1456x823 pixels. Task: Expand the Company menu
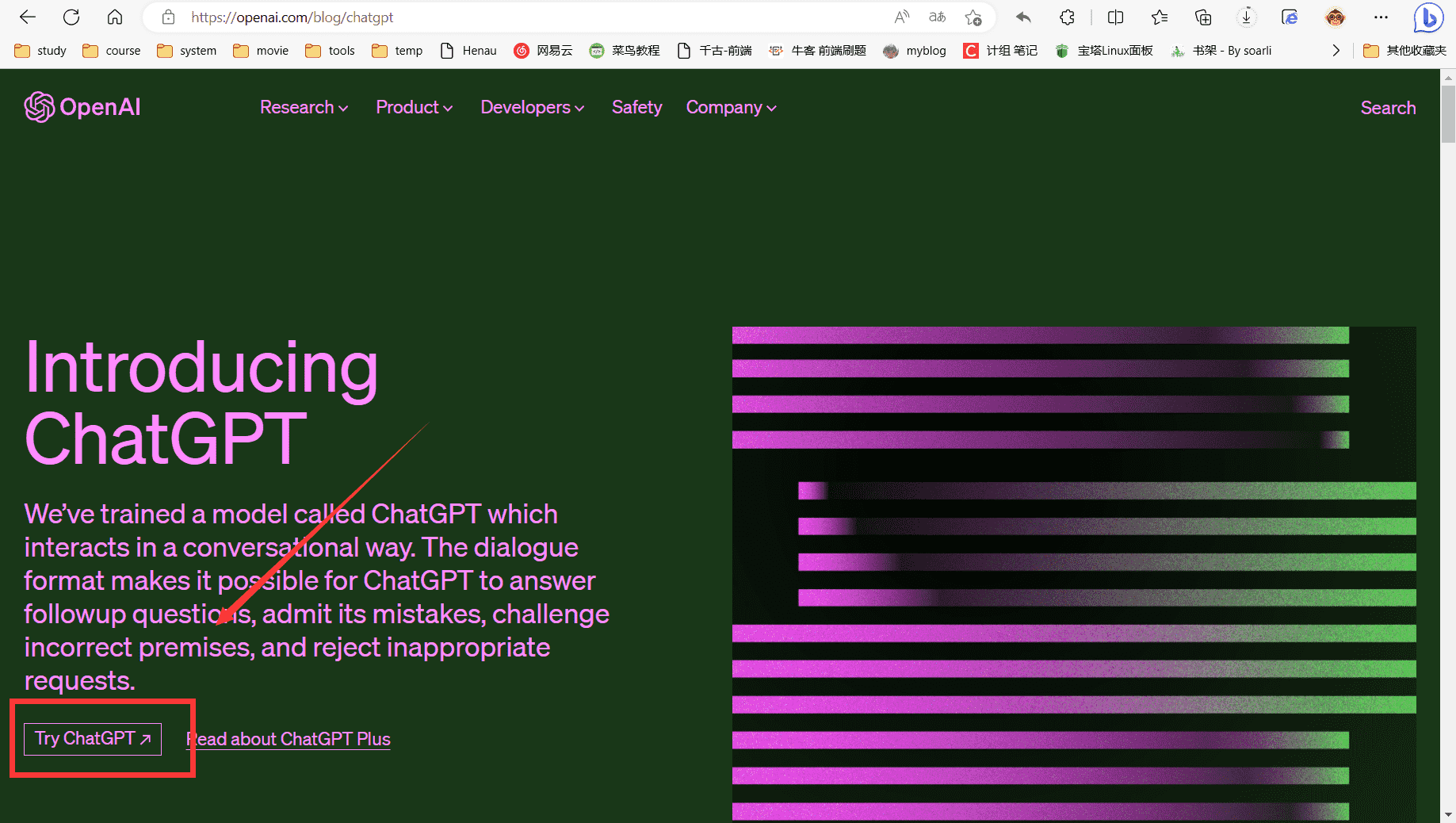click(x=731, y=107)
